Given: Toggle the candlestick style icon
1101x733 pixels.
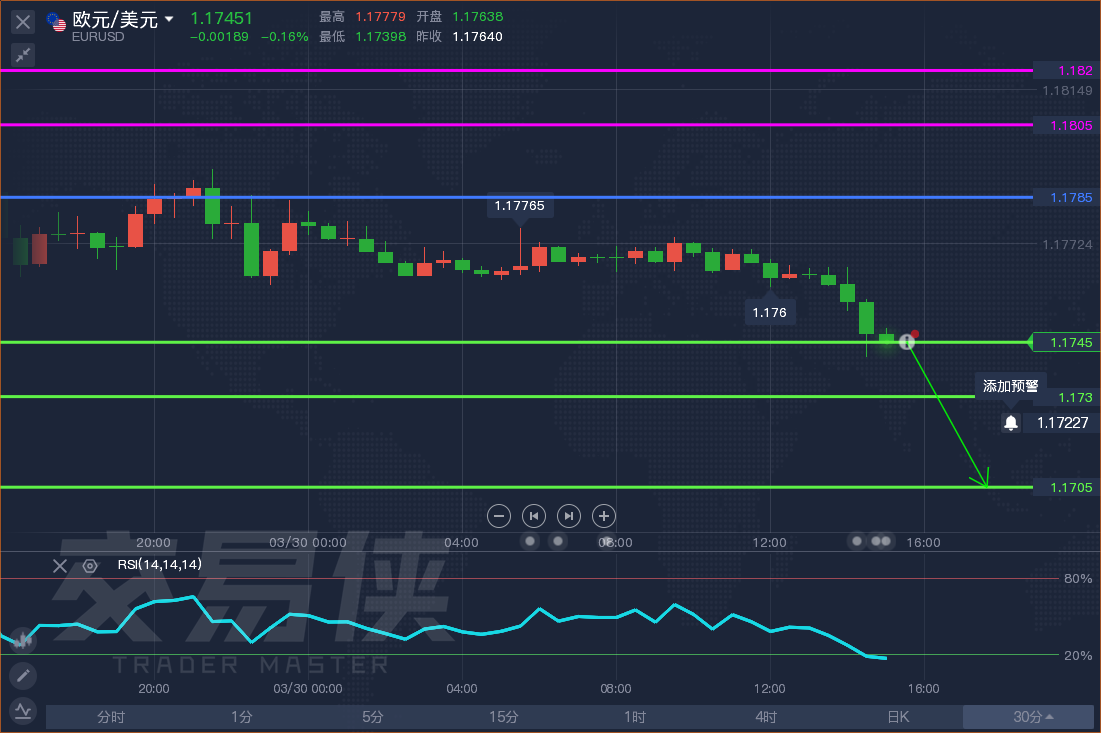Looking at the screenshot, I should (23, 640).
